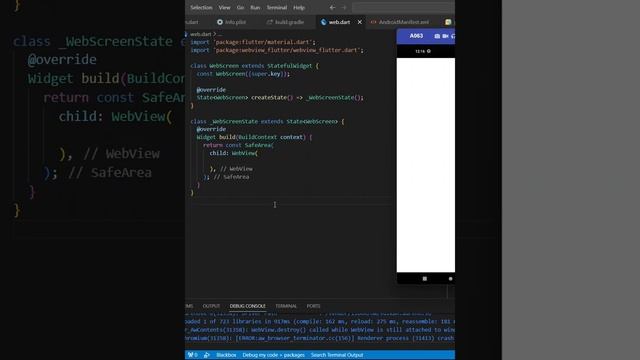Open the PORTS panel tab
The image size is (640, 360).
(x=313, y=306)
